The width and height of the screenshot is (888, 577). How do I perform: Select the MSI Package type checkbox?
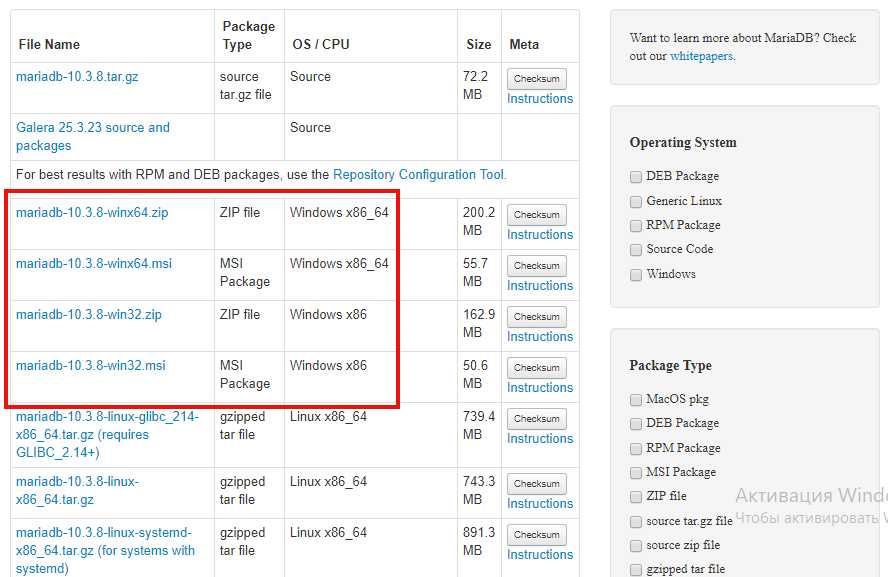[x=636, y=472]
